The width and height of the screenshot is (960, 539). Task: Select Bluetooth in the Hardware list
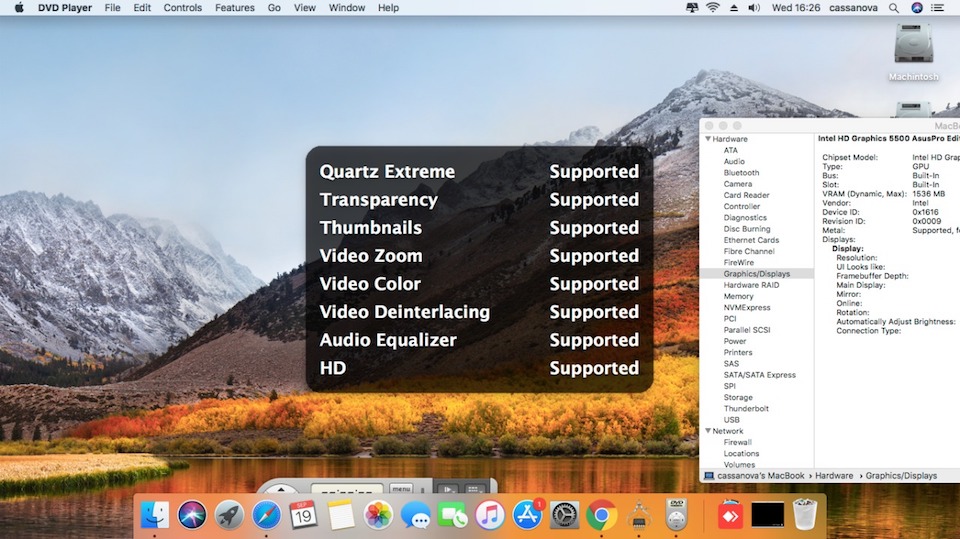click(x=741, y=173)
